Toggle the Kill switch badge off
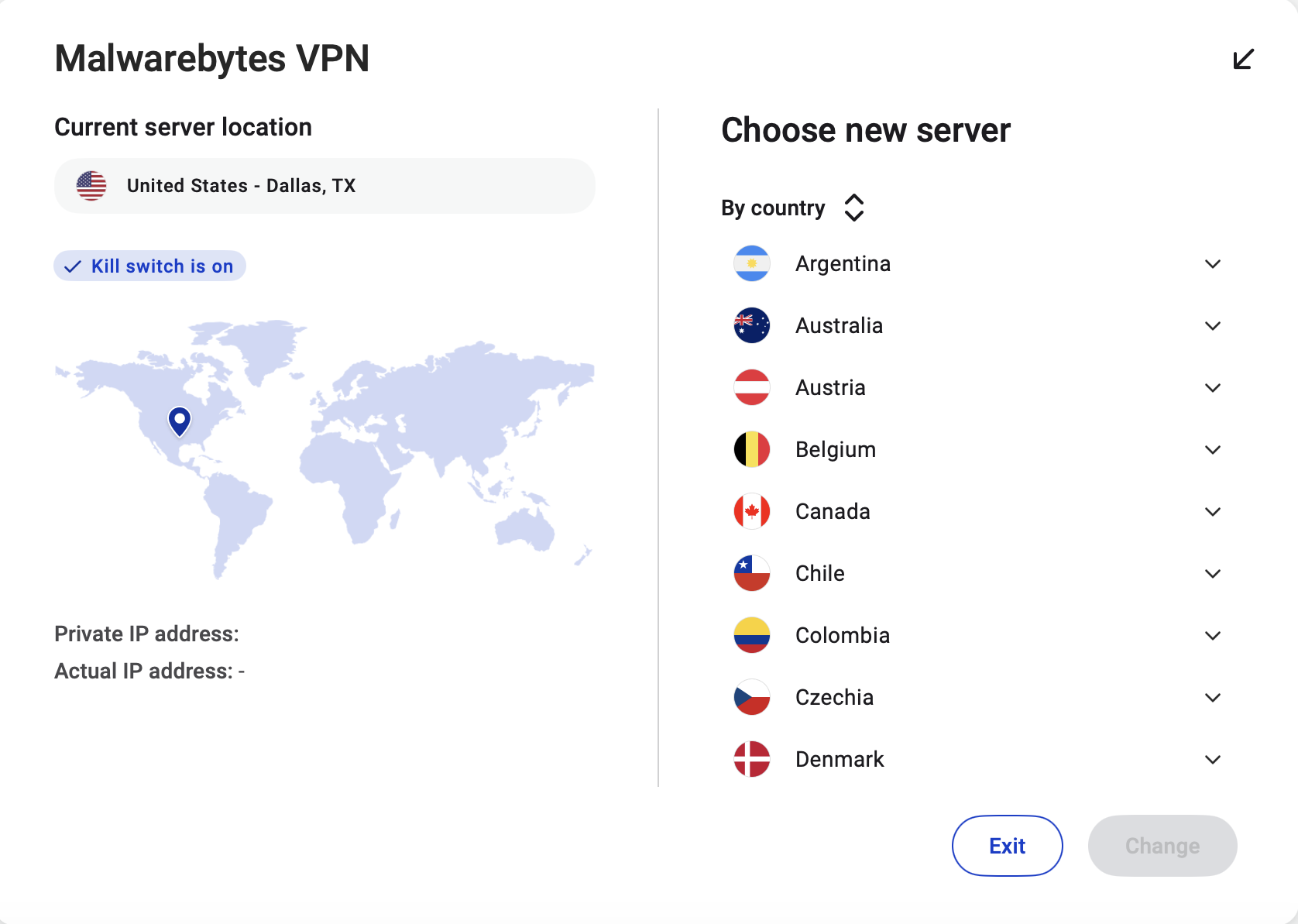The image size is (1298, 924). (149, 266)
